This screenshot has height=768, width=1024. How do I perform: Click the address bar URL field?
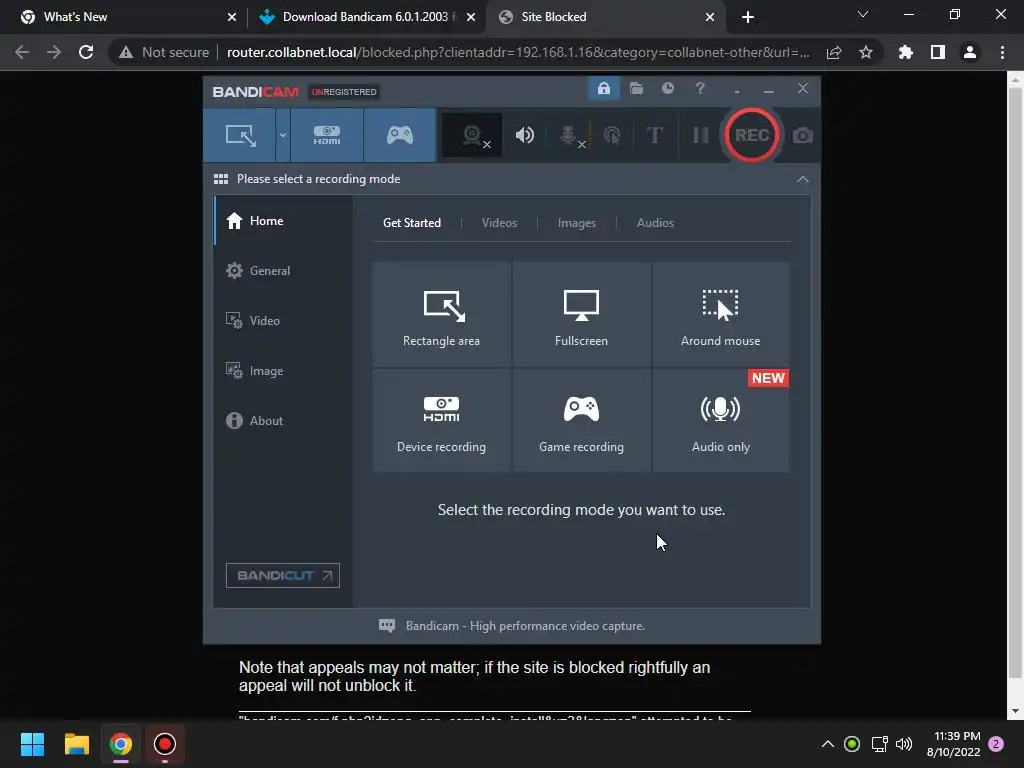point(518,52)
